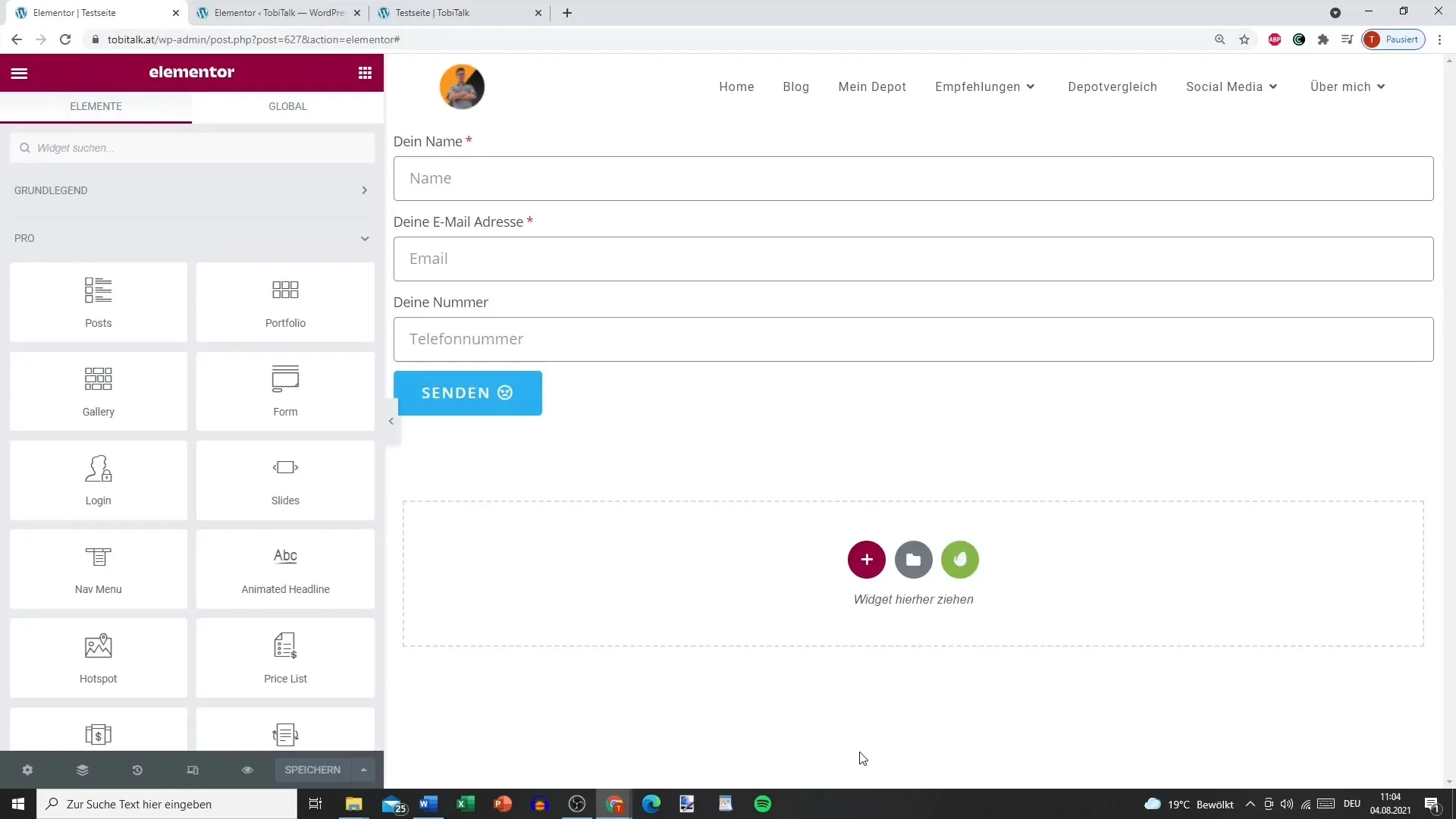The width and height of the screenshot is (1456, 819).
Task: Open the Mein Depot menu item
Action: (x=872, y=87)
